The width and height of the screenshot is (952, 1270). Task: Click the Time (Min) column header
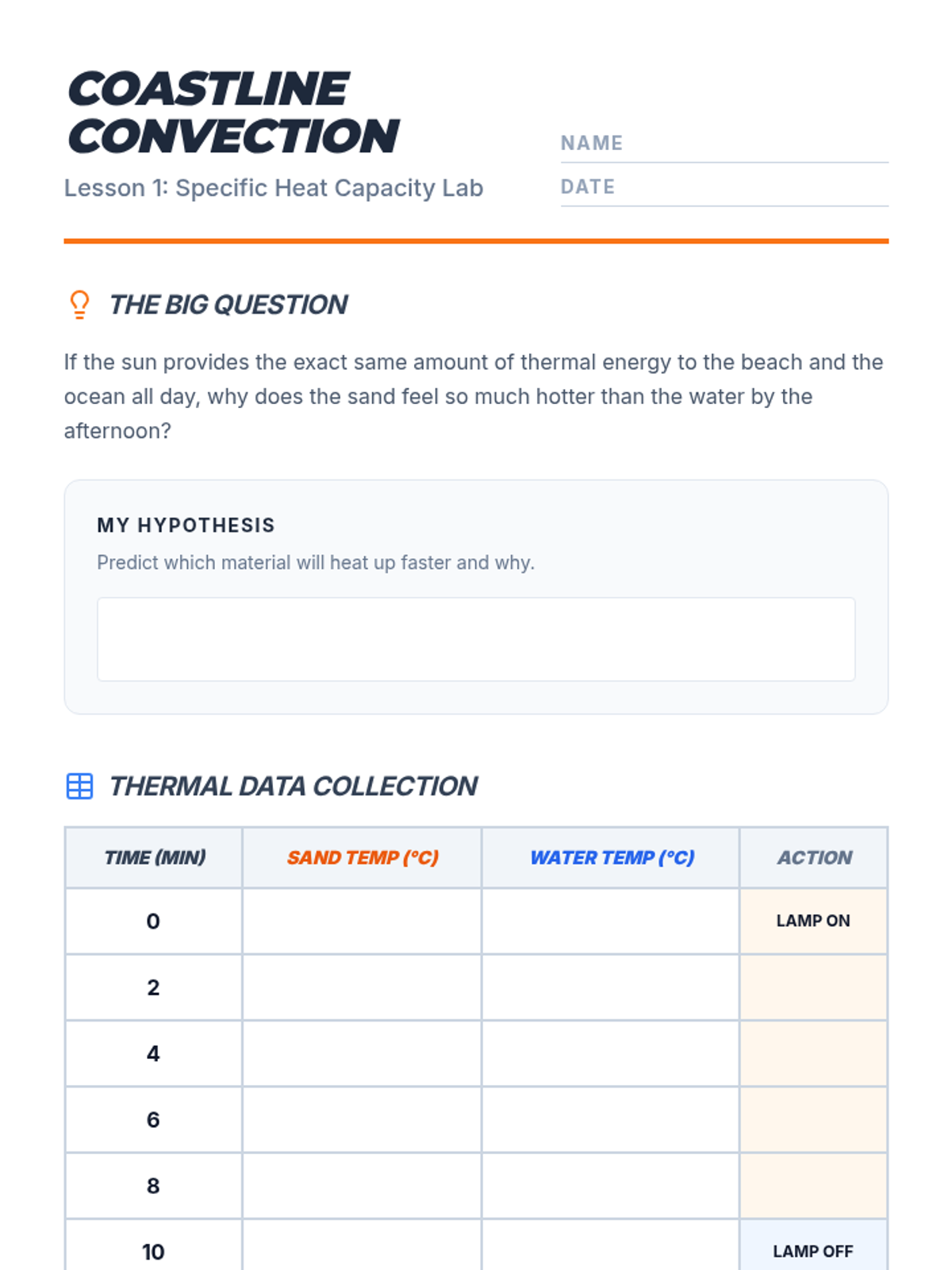point(155,857)
